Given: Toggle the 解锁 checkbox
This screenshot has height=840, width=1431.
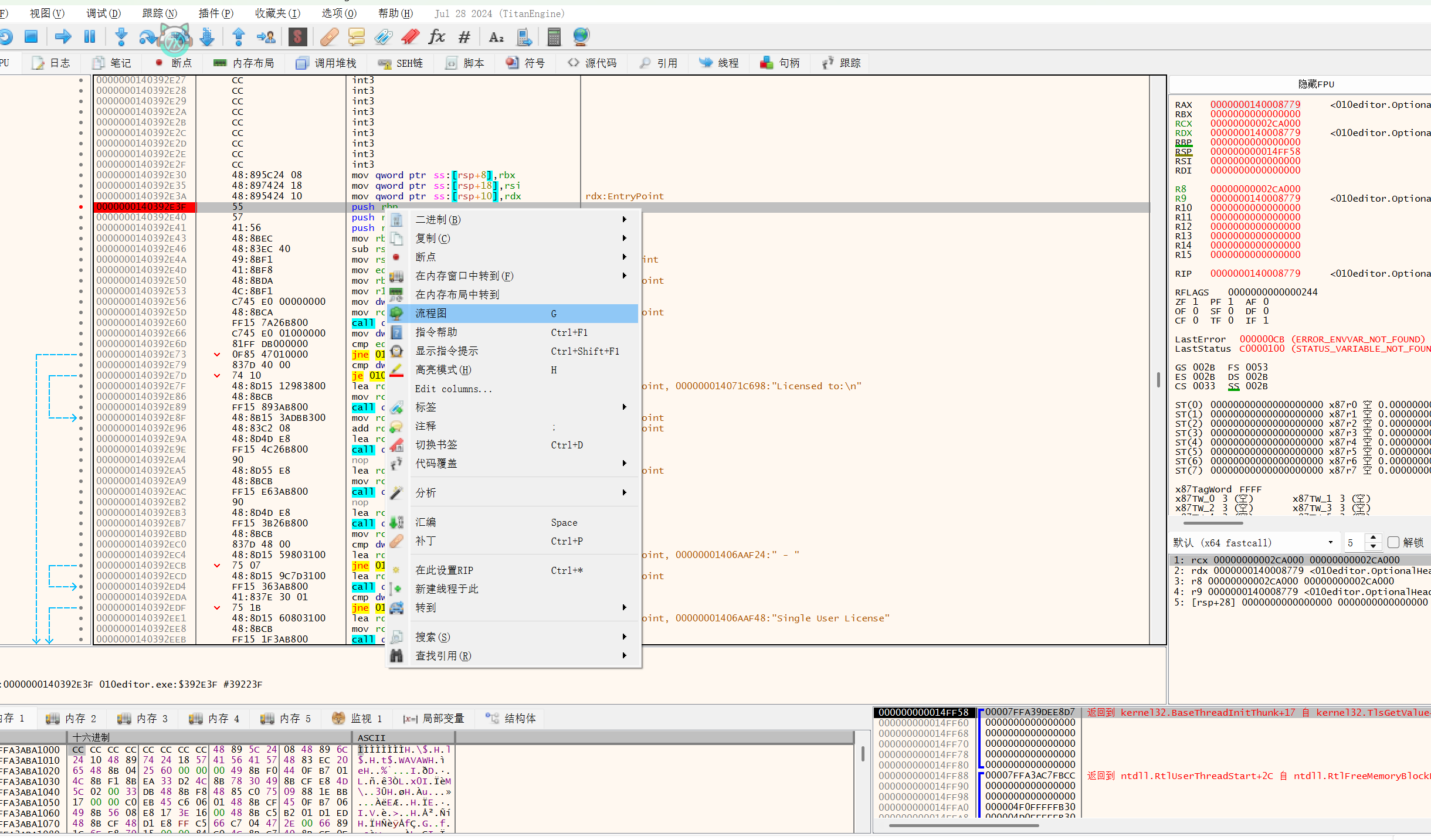Looking at the screenshot, I should (1394, 542).
